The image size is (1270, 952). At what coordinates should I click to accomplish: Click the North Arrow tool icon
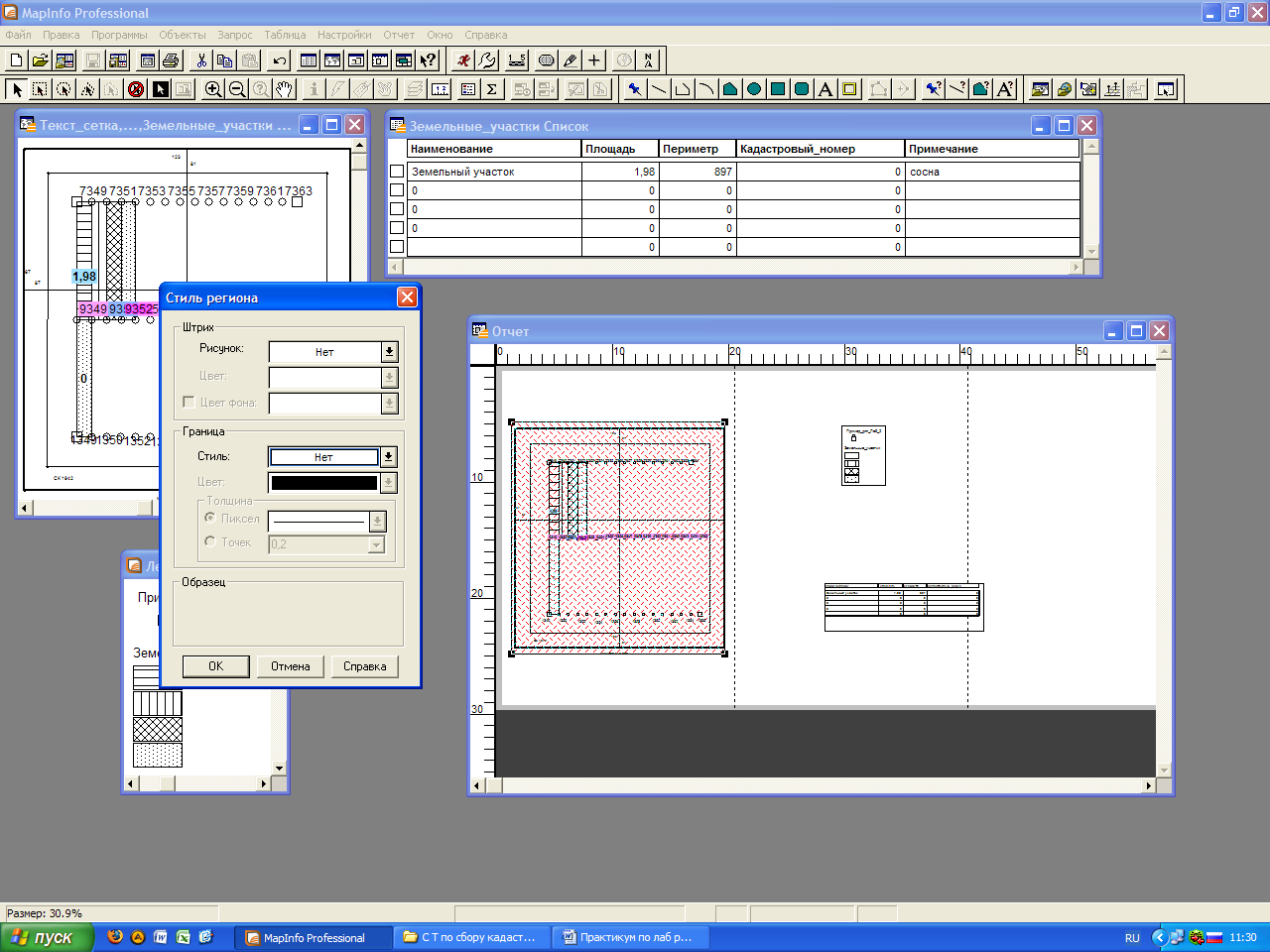tap(648, 60)
